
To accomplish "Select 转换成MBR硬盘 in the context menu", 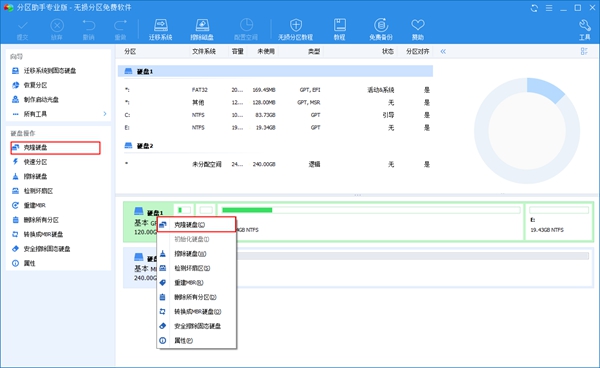I will coord(197,312).
